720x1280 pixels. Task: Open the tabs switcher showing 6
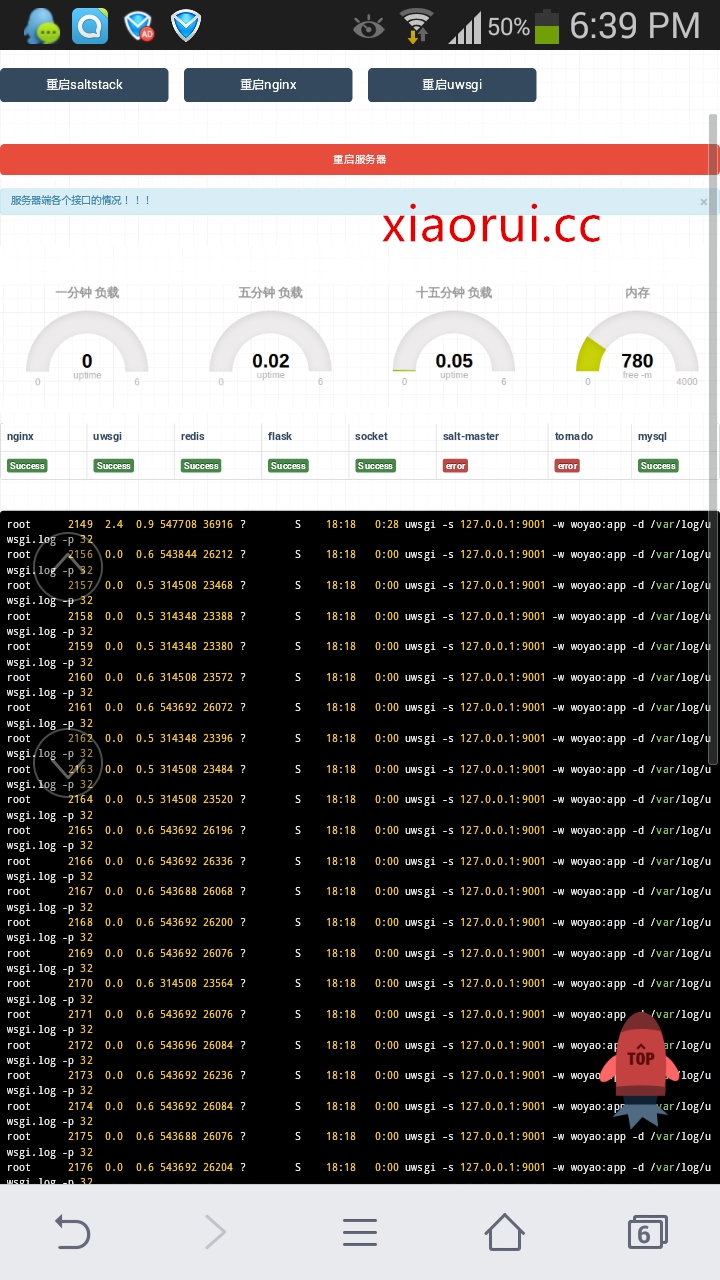[646, 1233]
